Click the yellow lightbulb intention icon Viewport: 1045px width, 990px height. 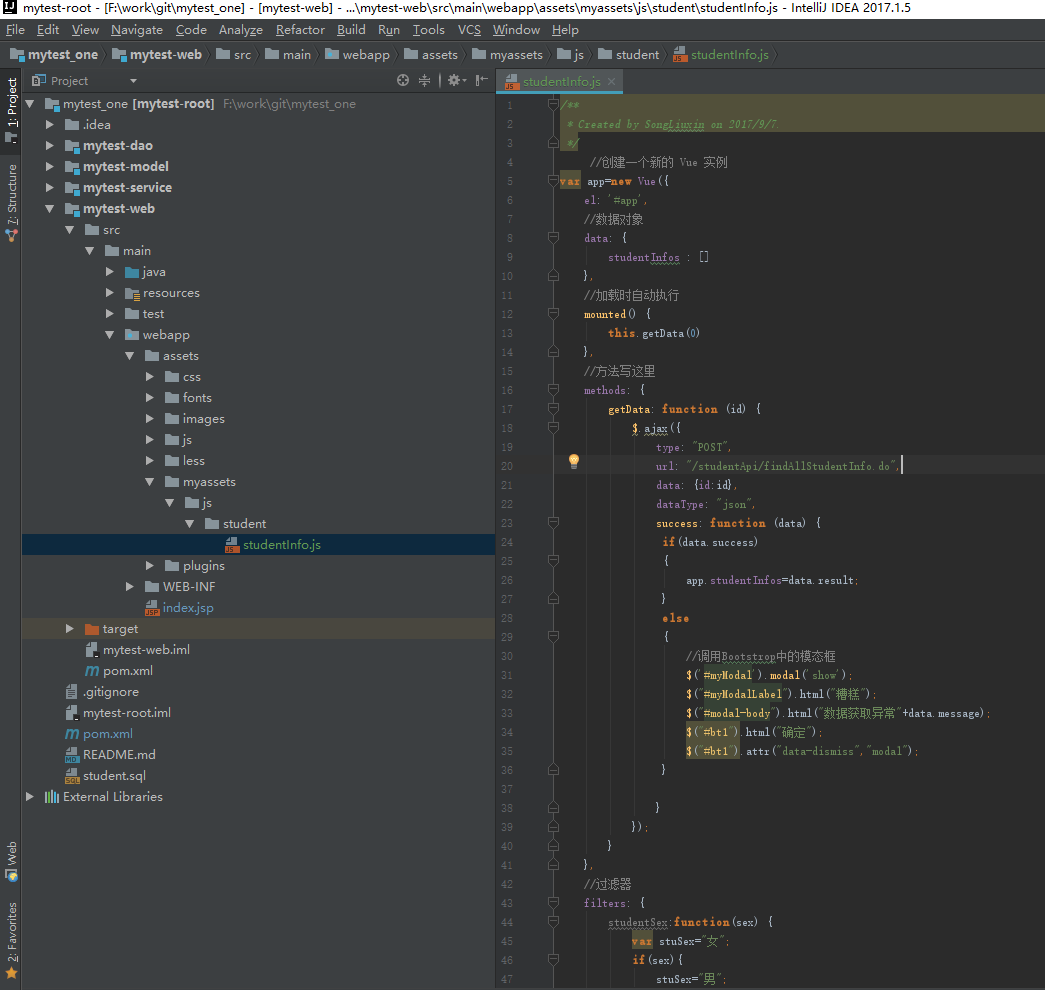click(574, 461)
